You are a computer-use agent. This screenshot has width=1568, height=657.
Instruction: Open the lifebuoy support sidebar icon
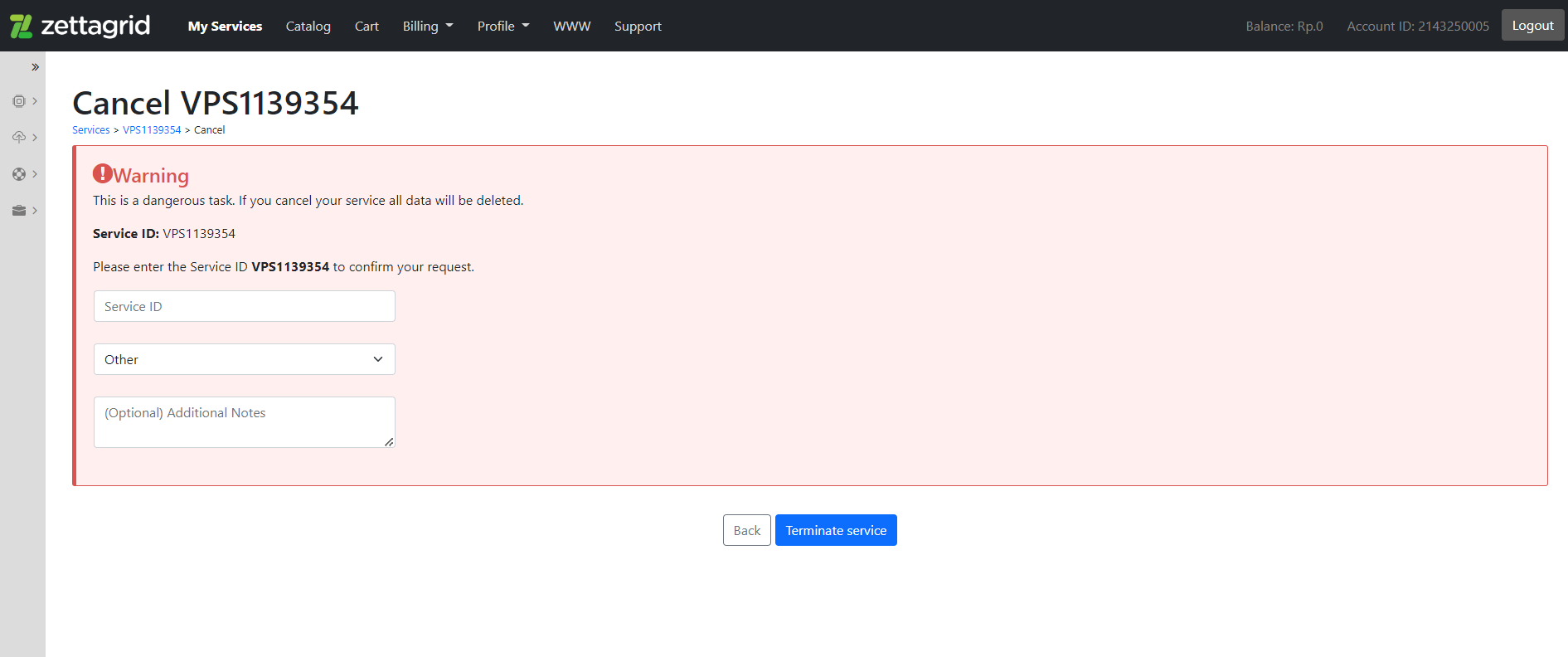19,174
